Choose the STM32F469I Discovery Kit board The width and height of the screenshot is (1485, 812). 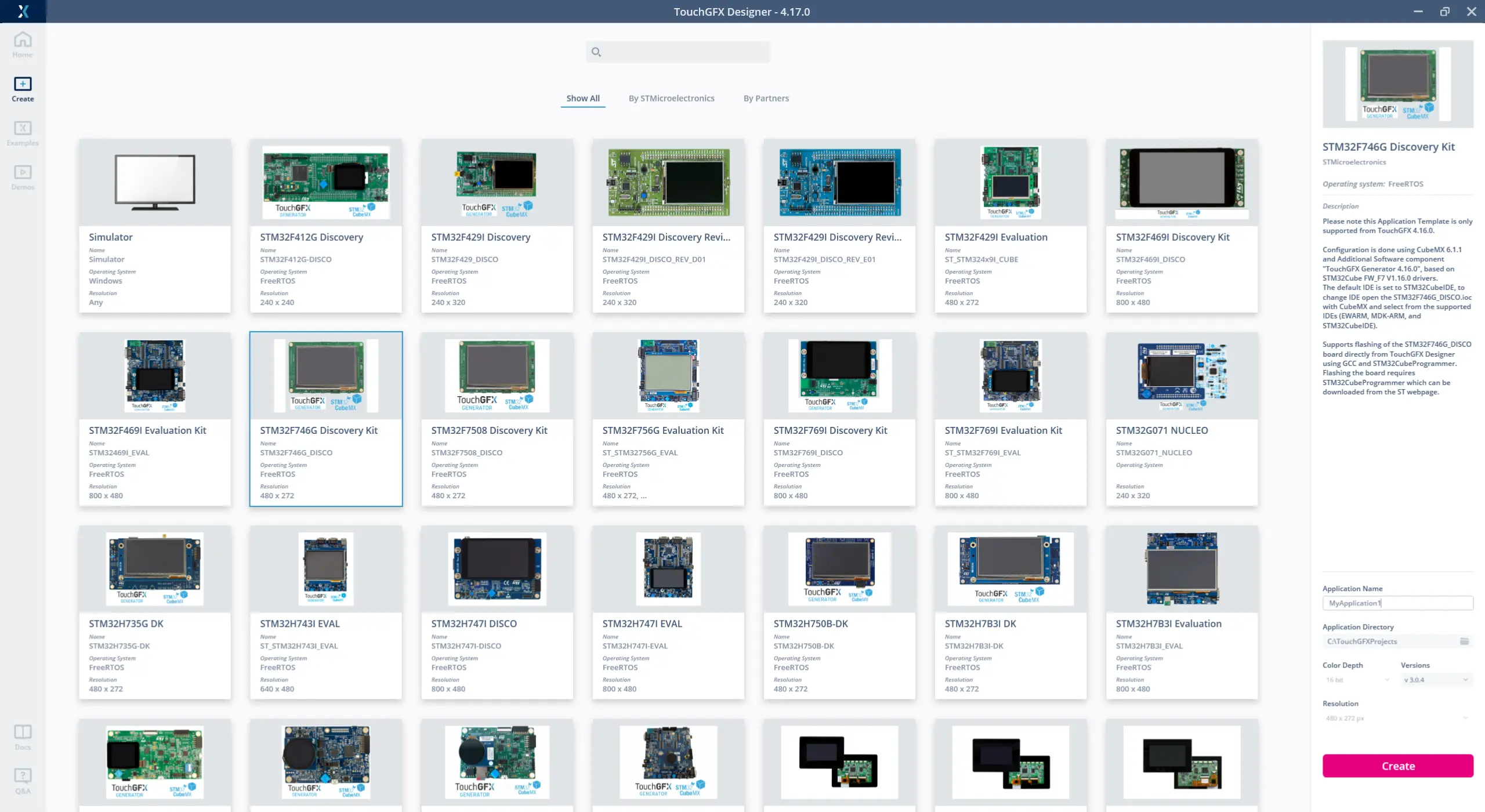point(1182,226)
